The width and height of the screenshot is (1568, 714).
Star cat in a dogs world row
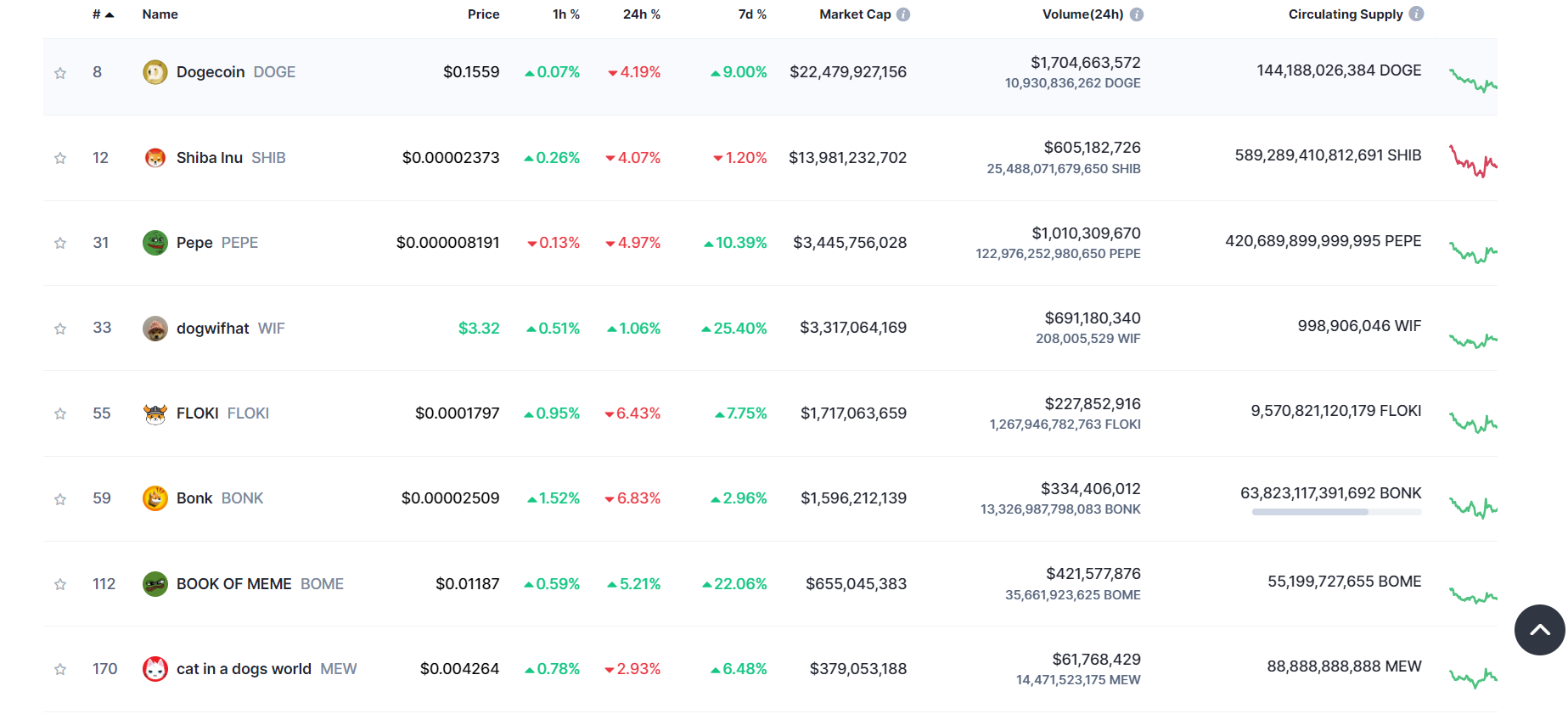[x=60, y=669]
